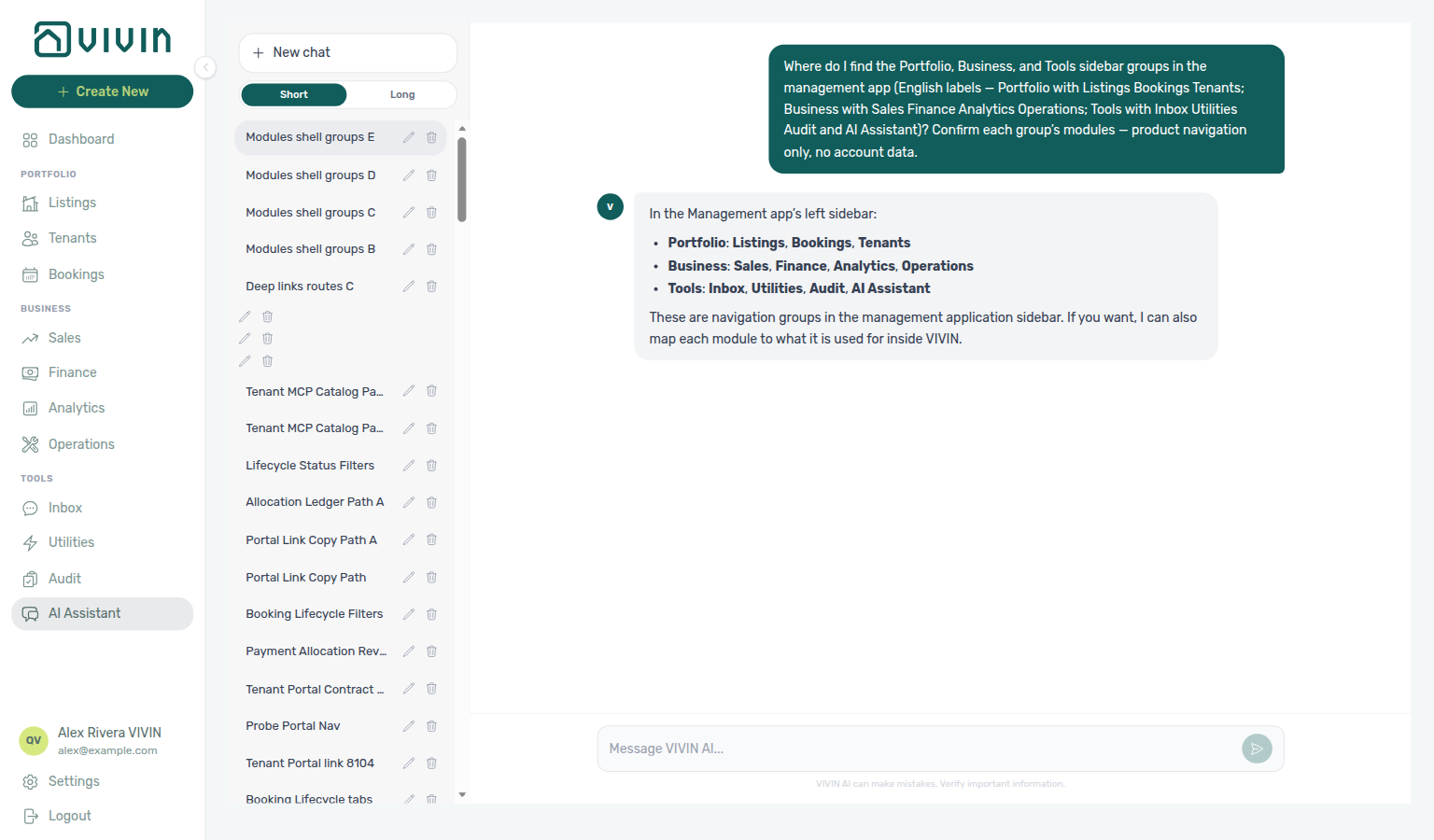Click the chat list scroll-up arrow
The image size is (1434, 840).
click(462, 129)
